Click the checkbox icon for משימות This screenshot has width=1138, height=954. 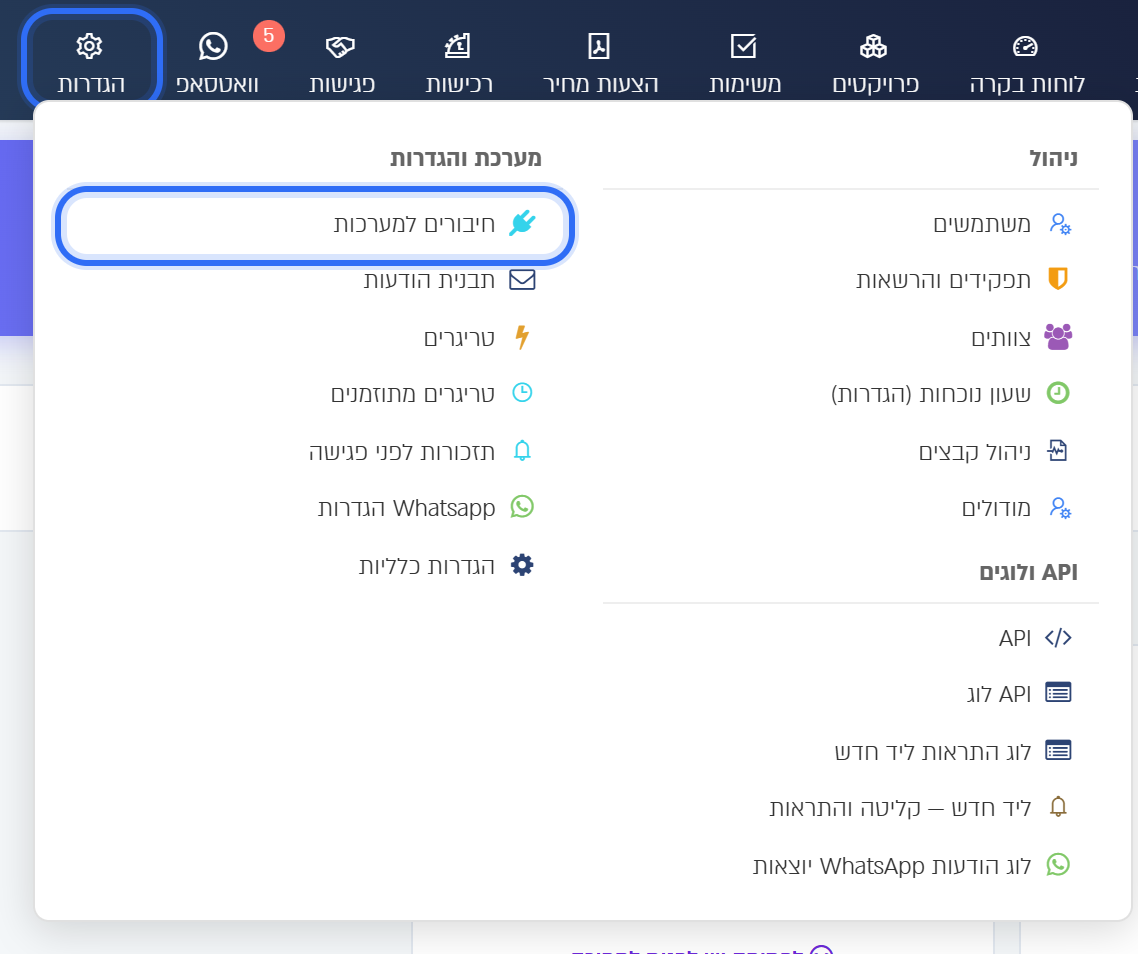point(743,46)
